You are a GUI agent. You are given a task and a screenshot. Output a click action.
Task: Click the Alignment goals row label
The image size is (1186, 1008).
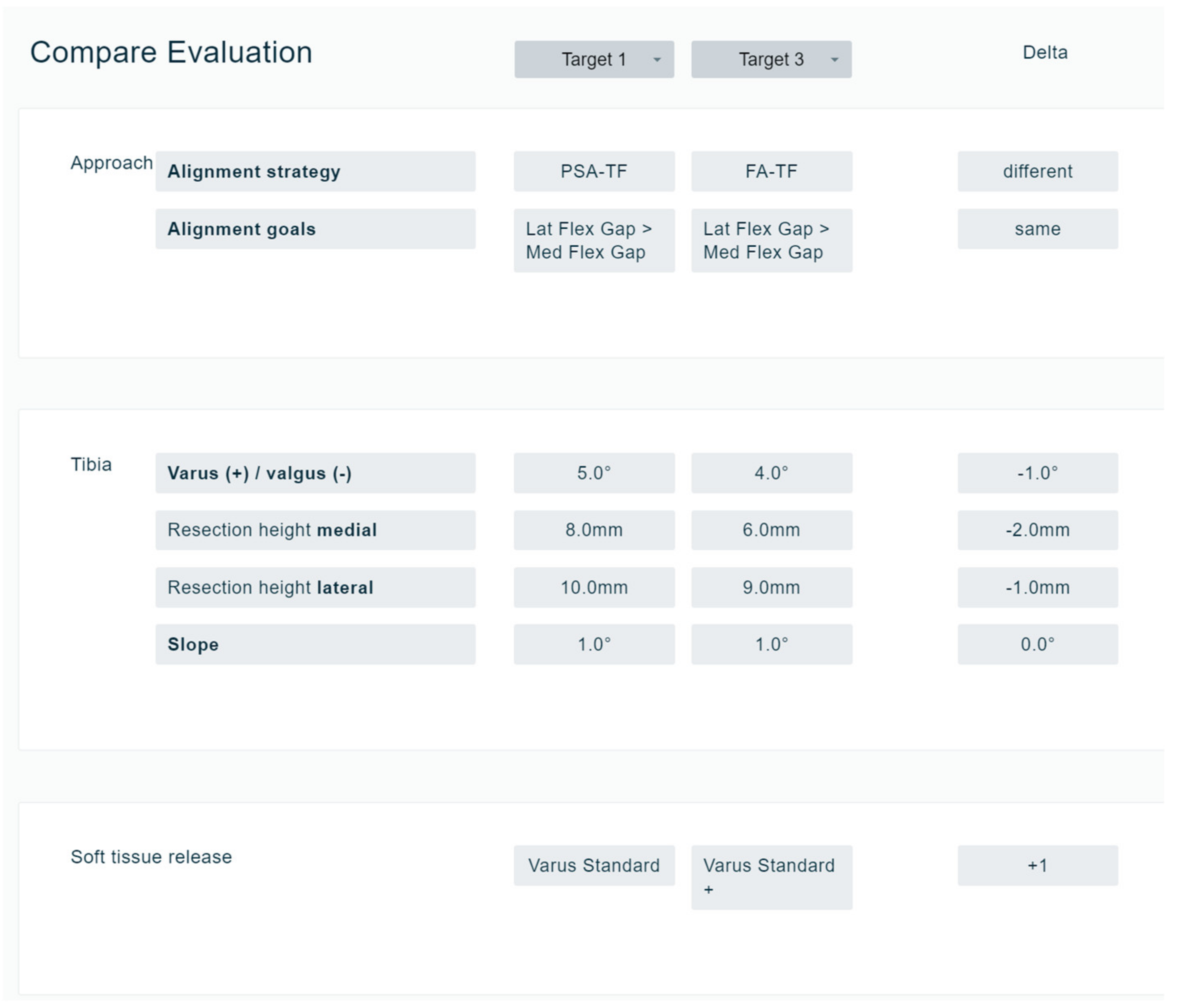[x=314, y=229]
